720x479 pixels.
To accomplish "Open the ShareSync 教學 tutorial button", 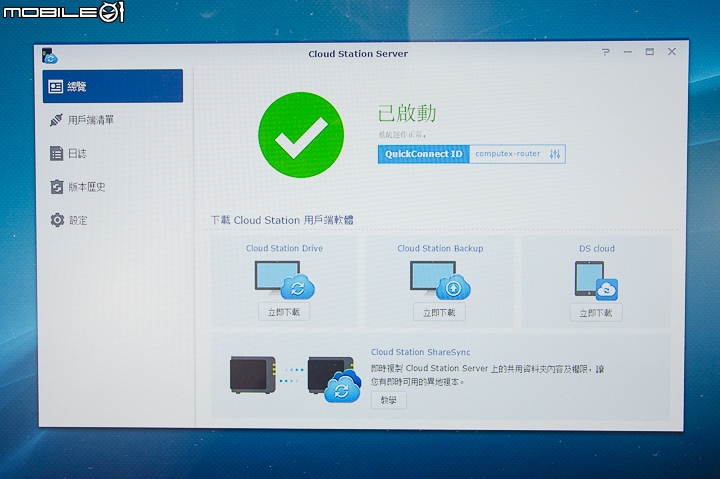I will coord(388,400).
